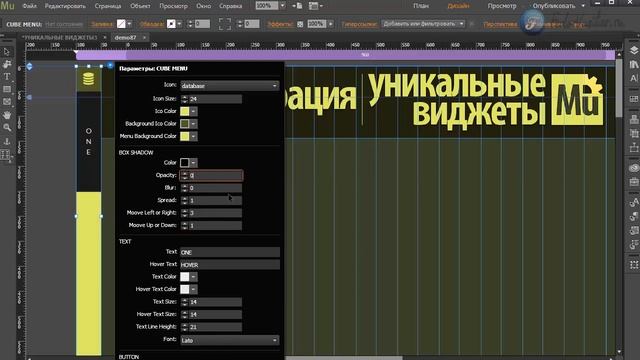Open the Ico Color dropdown arrow
Viewport: 640px width, 360px height.
(x=193, y=111)
